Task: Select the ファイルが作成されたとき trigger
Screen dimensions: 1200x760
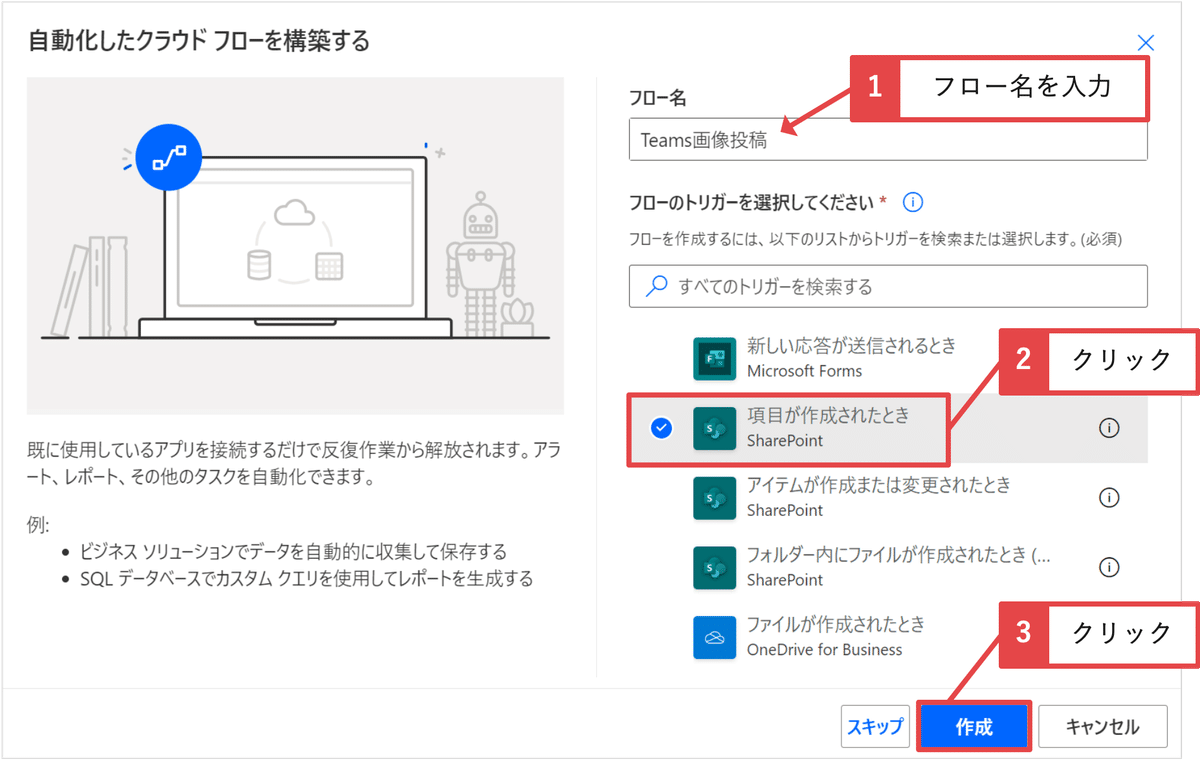Action: [888, 637]
